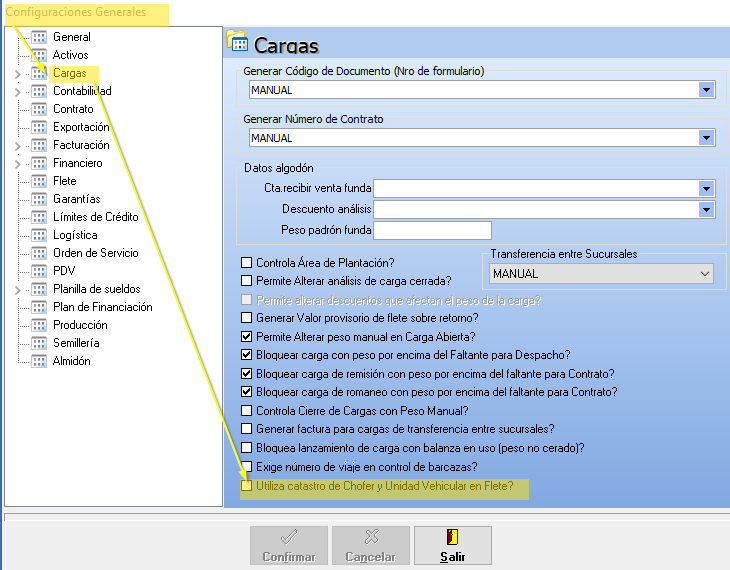Open Cta.recibir venta funda dropdown
Screen dimensions: 730x570
(706, 189)
